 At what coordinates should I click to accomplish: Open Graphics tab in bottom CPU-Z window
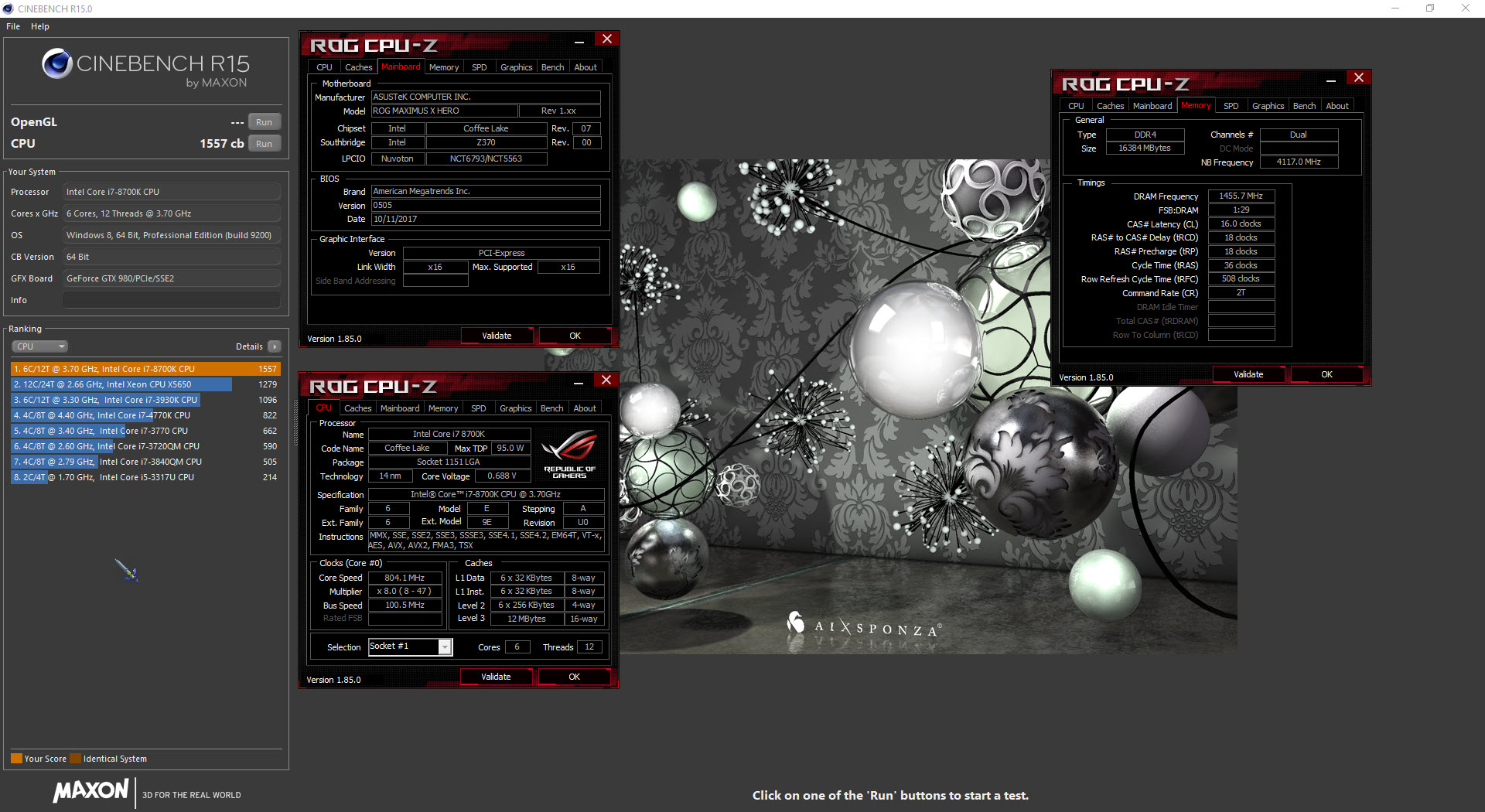pos(515,408)
